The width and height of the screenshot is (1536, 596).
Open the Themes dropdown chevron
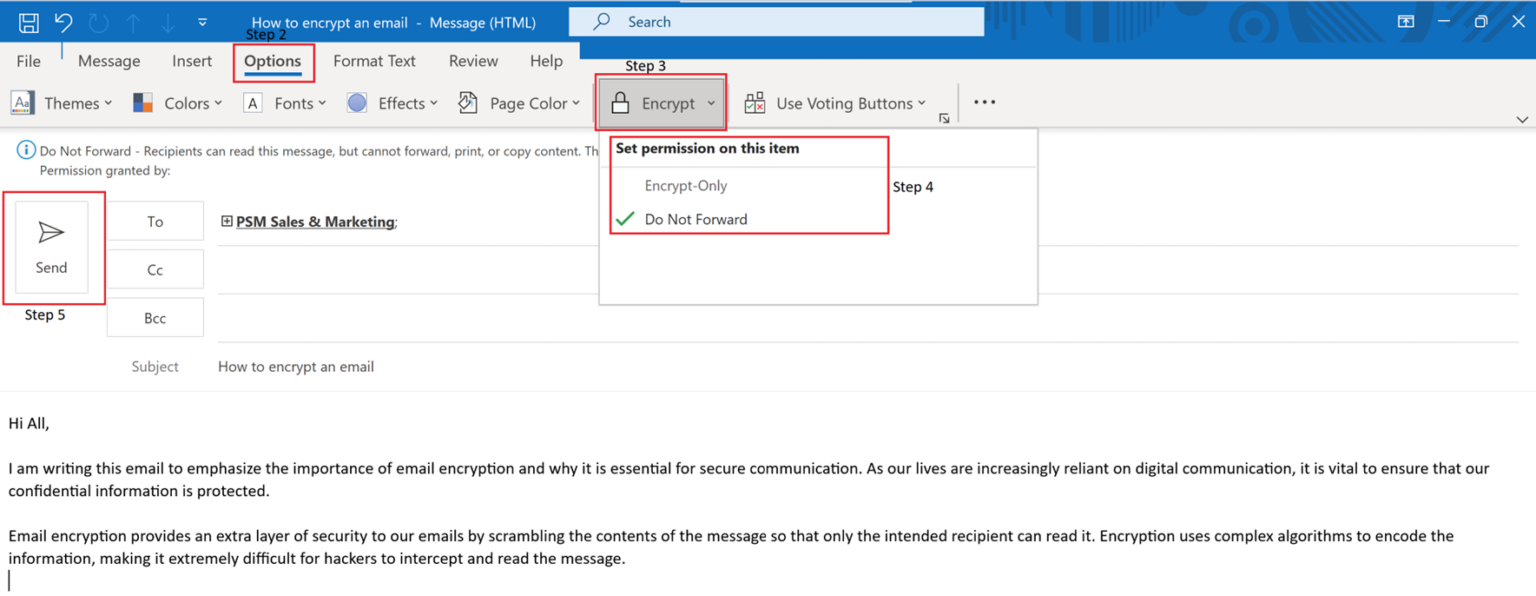[x=107, y=102]
